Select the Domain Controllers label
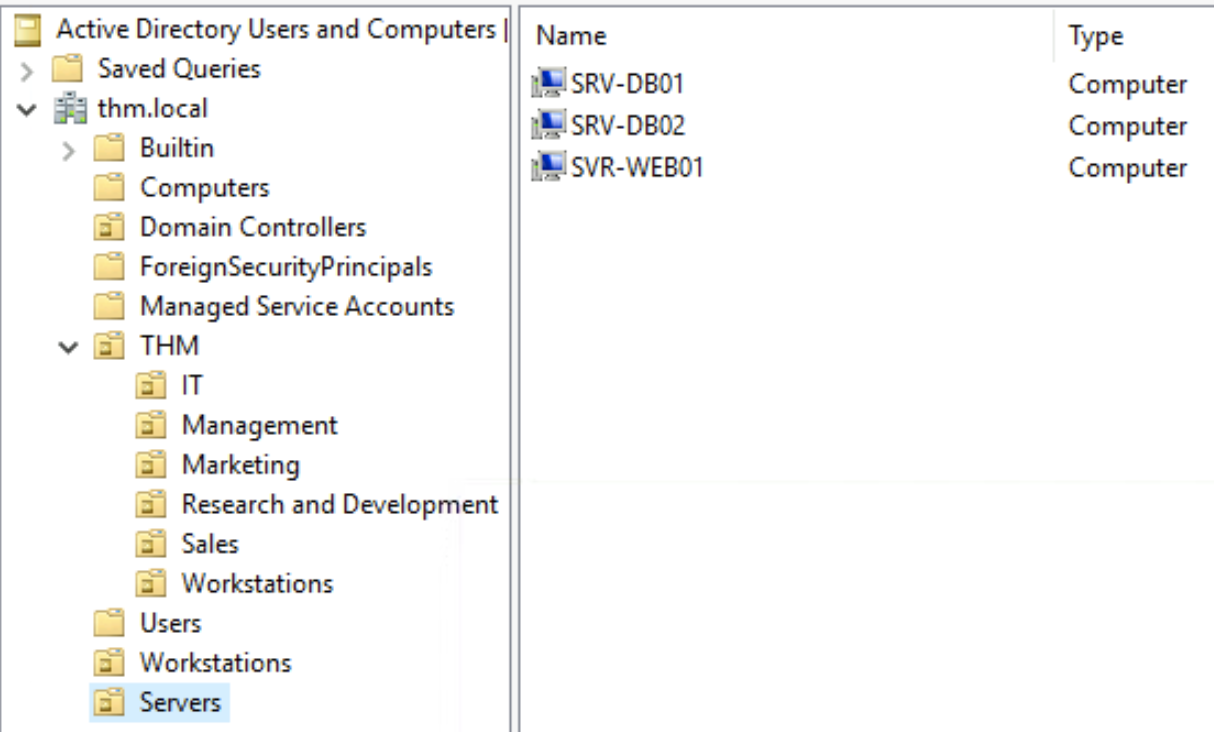The image size is (1214, 732). pyautogui.click(x=253, y=228)
